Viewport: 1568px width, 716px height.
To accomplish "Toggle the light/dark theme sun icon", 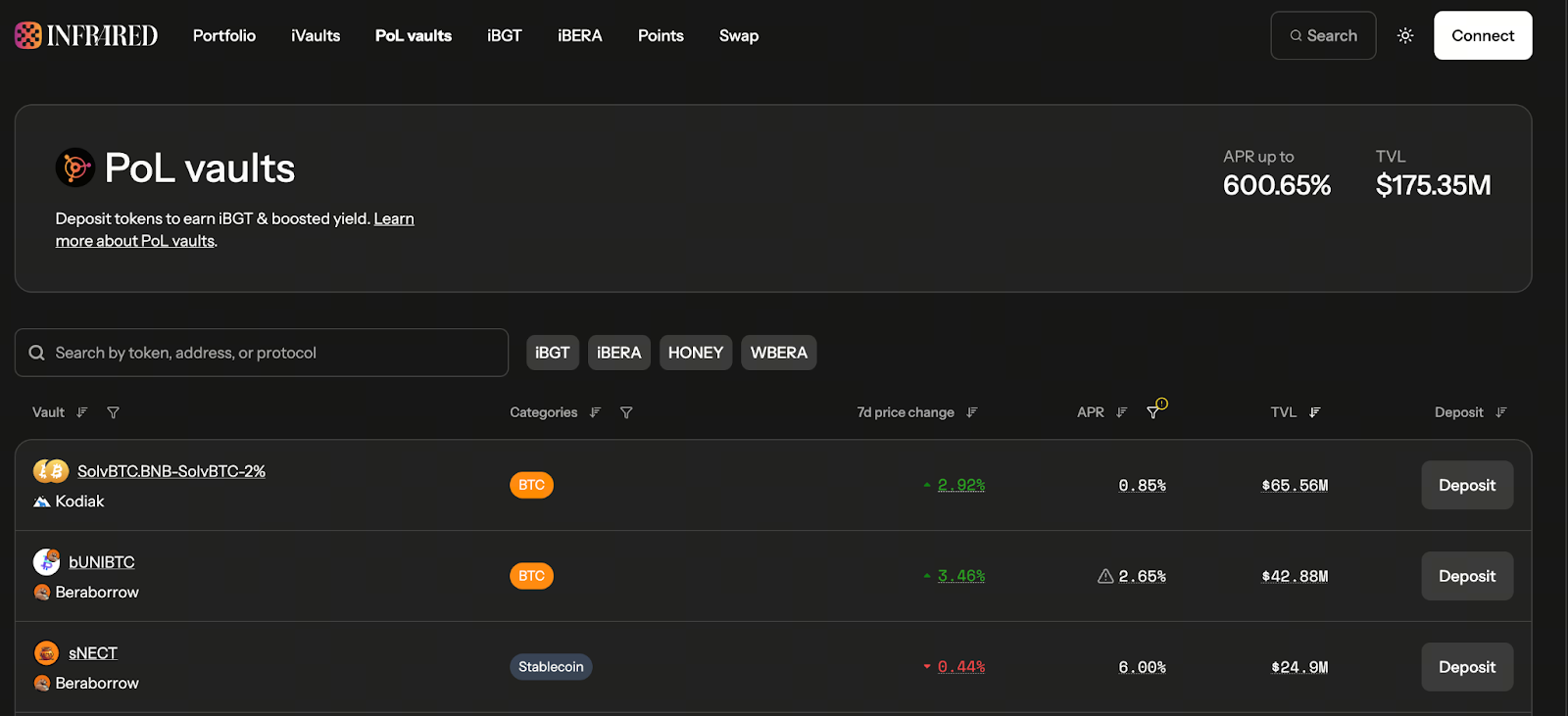I will [1404, 35].
